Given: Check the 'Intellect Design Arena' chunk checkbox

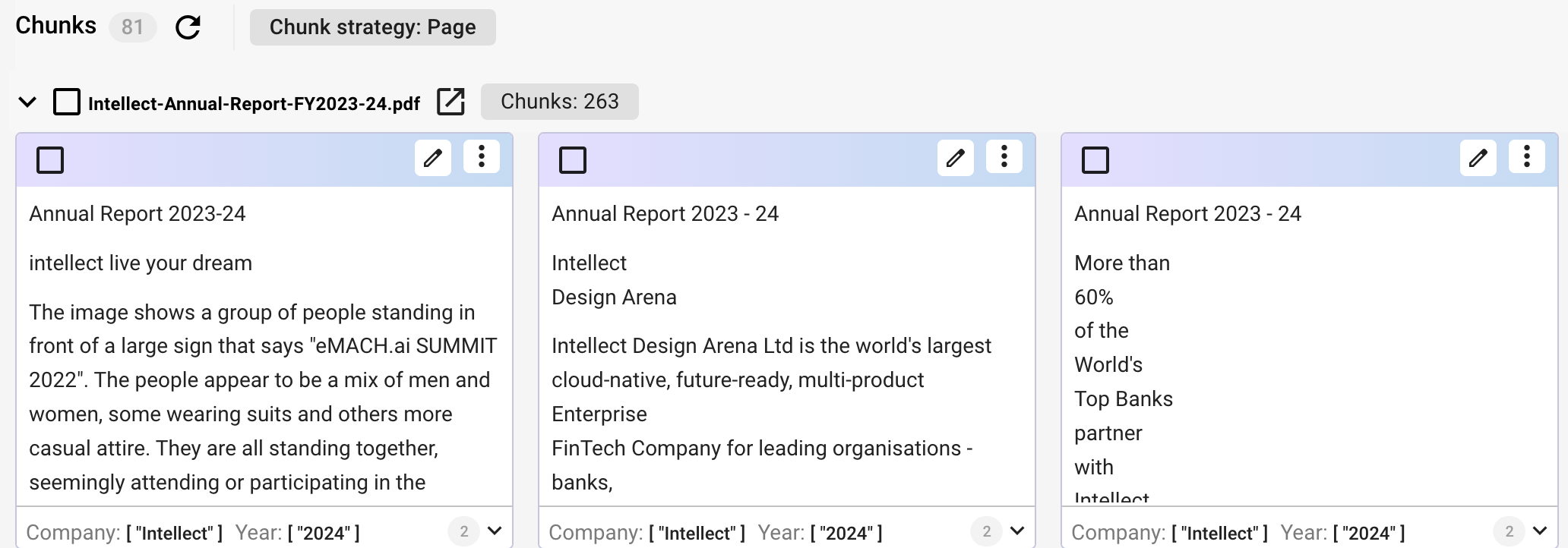Looking at the screenshot, I should coord(573,160).
